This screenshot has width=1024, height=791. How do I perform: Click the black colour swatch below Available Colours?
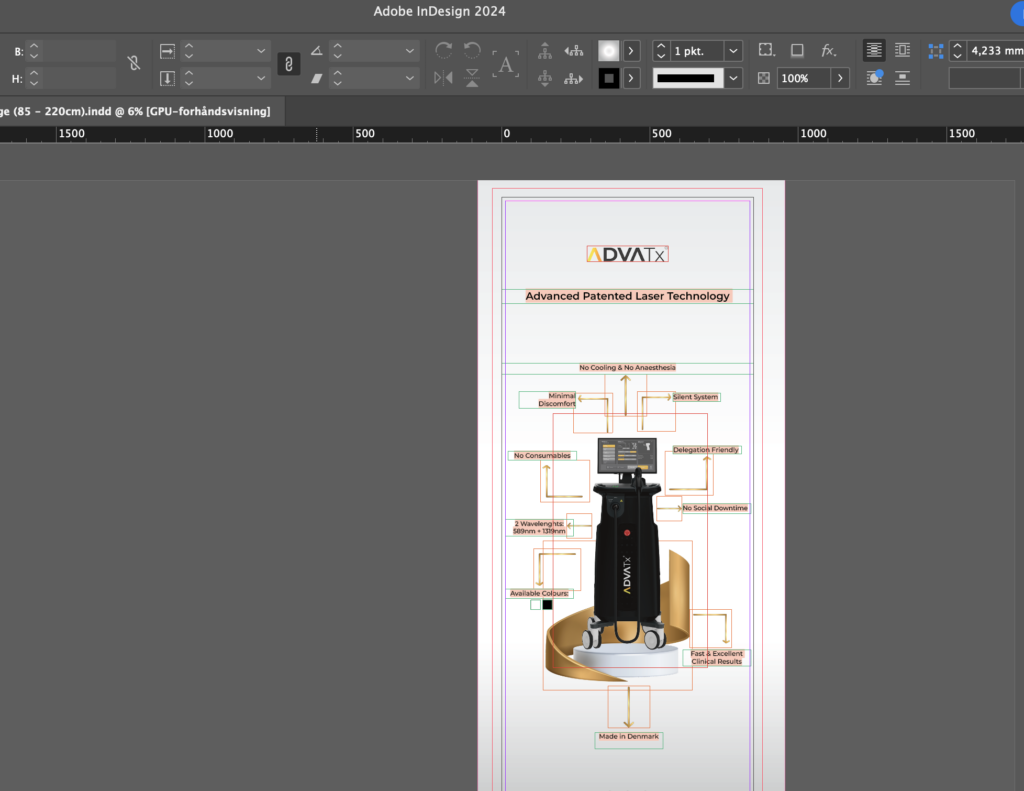(x=547, y=605)
